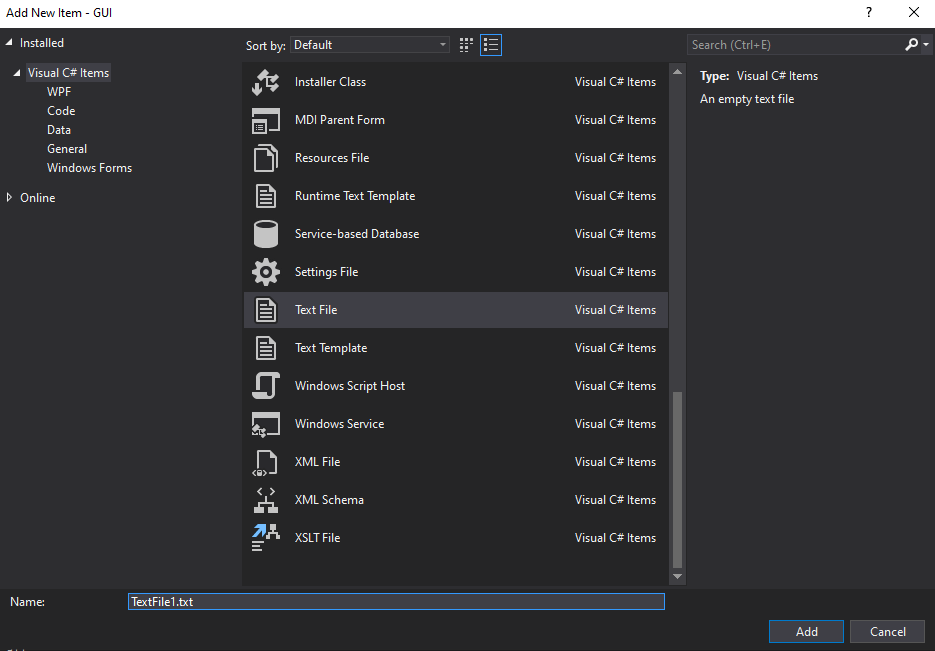
Task: Click Visual C# Items in Settings File row
Action: pyautogui.click(x=615, y=272)
